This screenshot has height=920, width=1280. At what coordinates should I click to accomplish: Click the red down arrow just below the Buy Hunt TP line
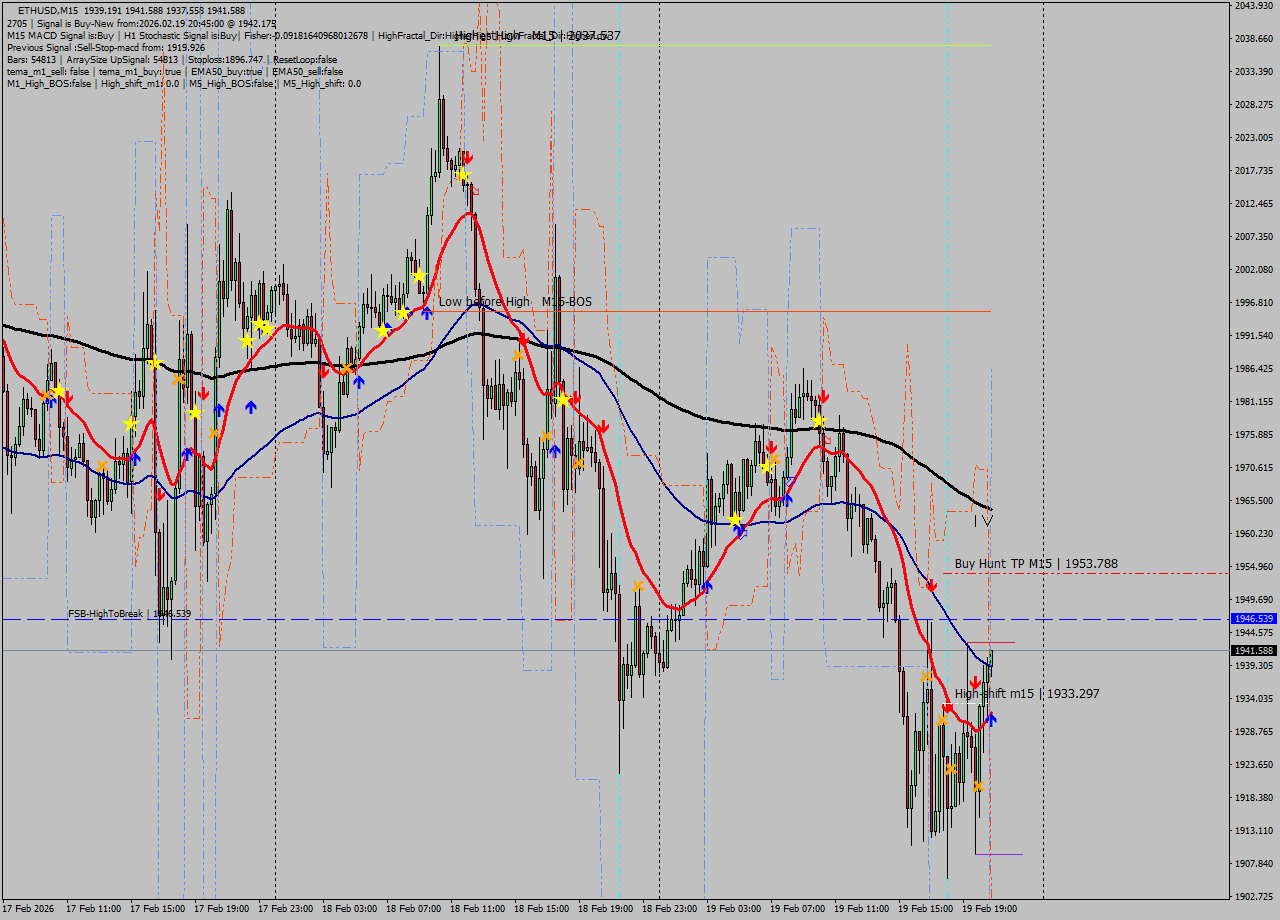coord(932,585)
